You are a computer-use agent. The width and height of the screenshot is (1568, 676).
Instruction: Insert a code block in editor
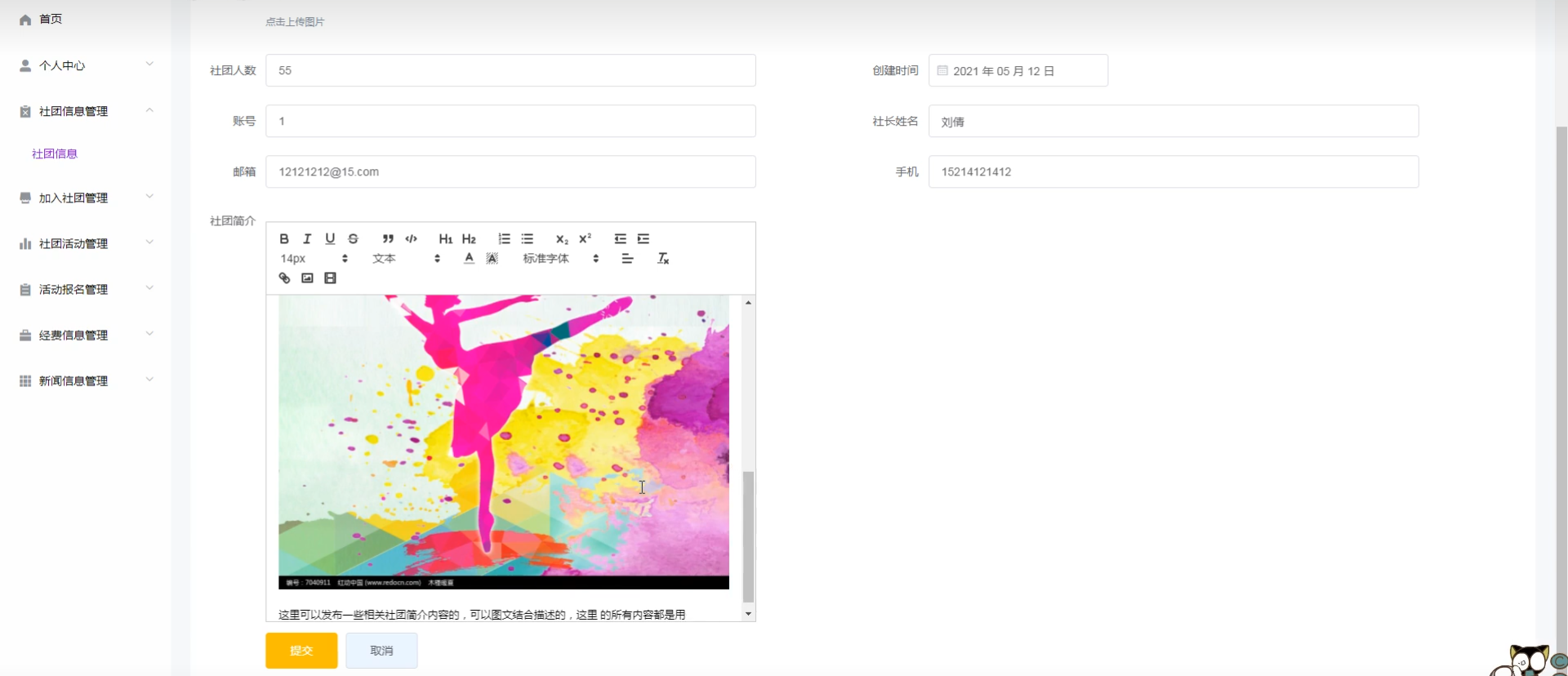[x=411, y=238]
